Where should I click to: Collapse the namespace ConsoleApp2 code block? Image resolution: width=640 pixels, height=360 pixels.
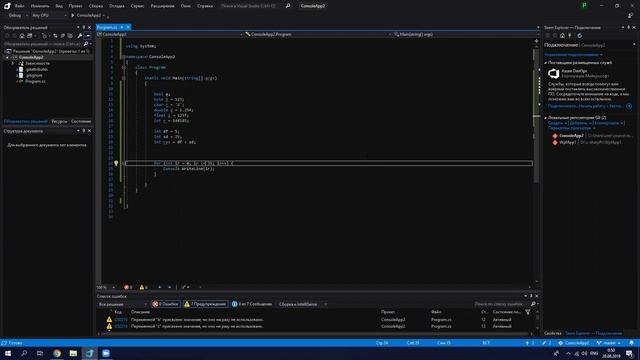pyautogui.click(x=124, y=57)
